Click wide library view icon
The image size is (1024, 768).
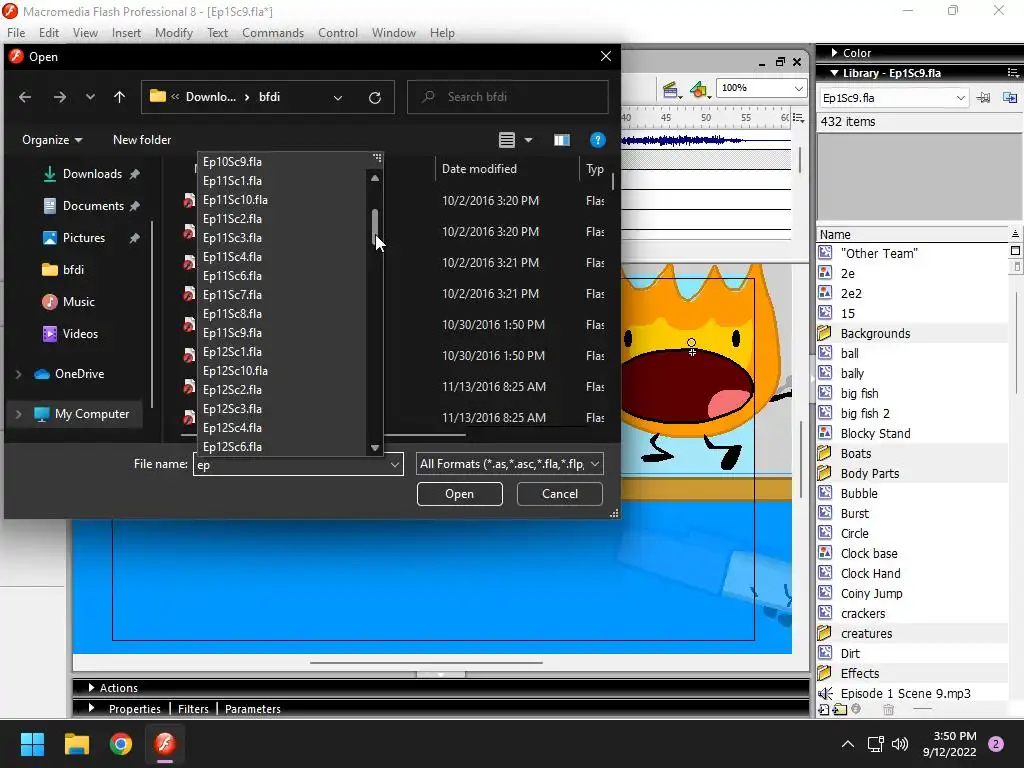click(1015, 251)
